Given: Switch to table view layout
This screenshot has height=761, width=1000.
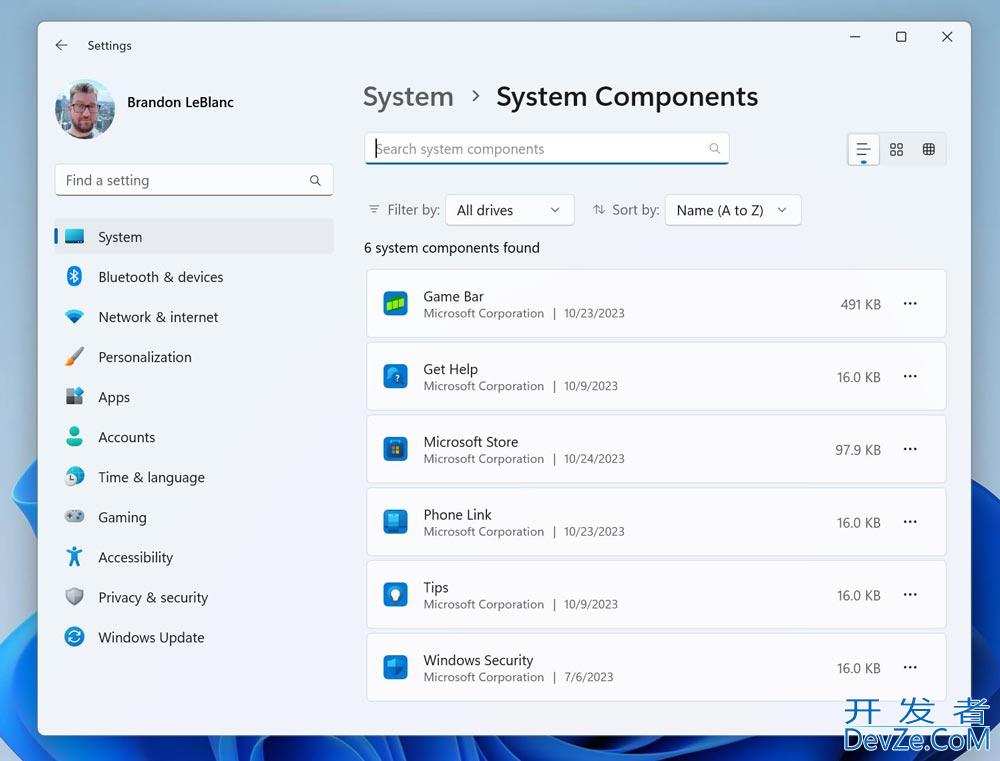Looking at the screenshot, I should 929,149.
